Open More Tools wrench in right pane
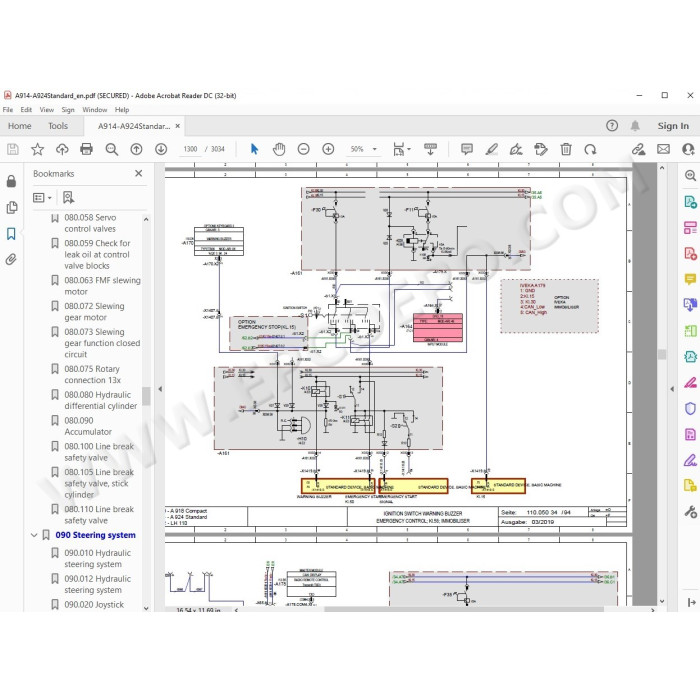The image size is (700, 700). [690, 512]
